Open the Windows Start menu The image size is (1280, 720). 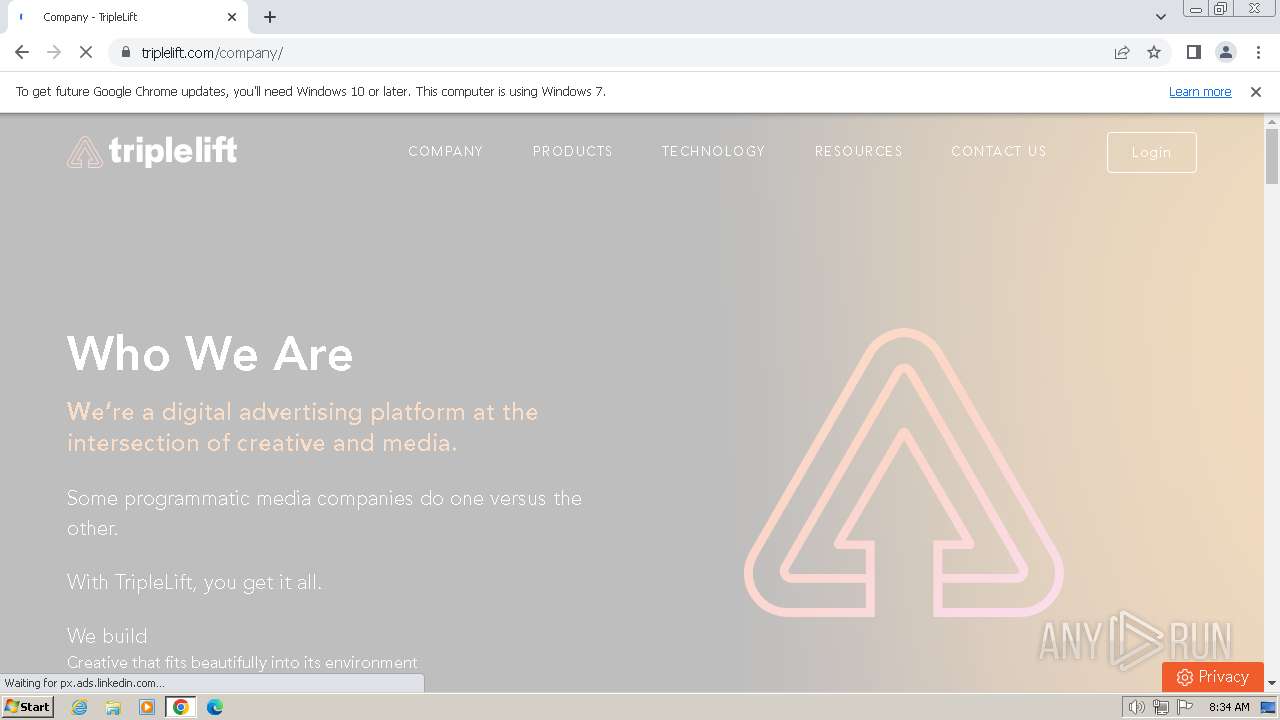pos(27,707)
